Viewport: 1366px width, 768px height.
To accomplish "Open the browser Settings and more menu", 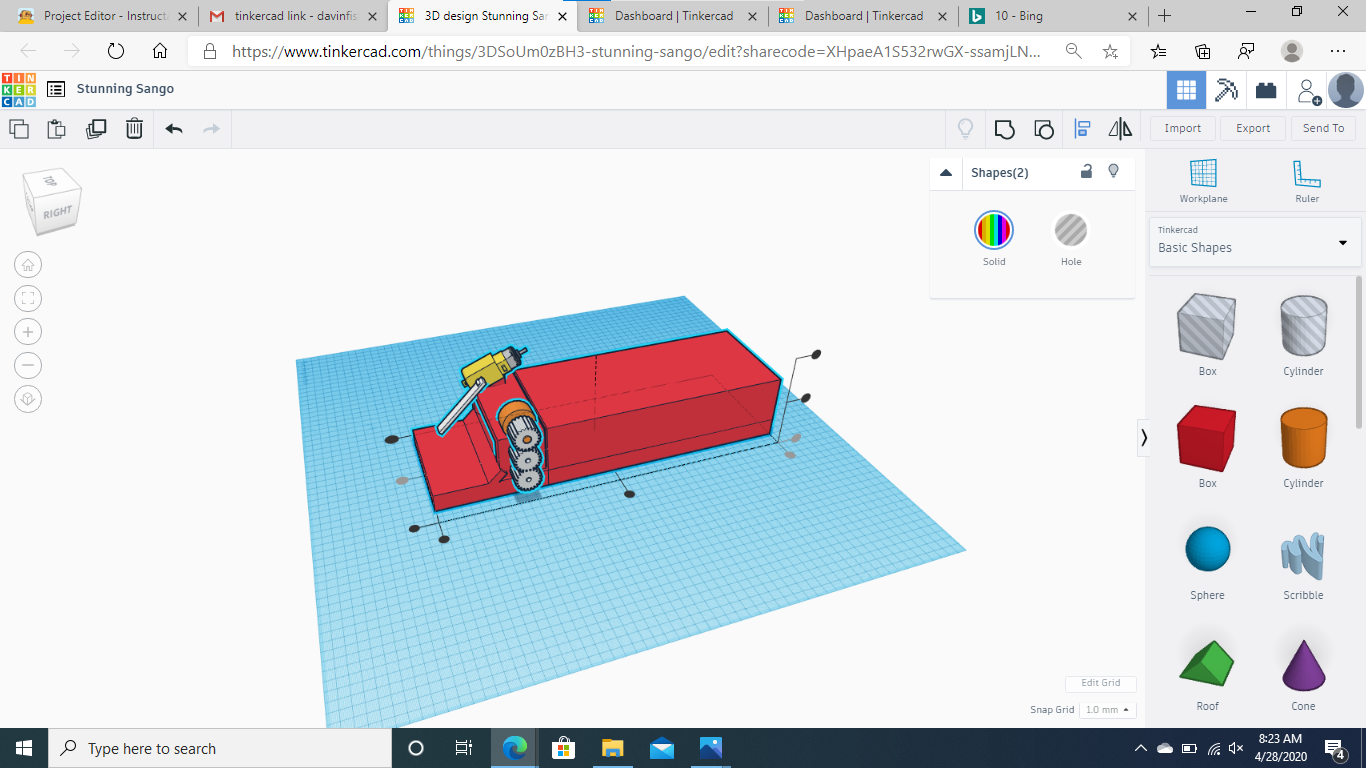I will click(x=1338, y=51).
